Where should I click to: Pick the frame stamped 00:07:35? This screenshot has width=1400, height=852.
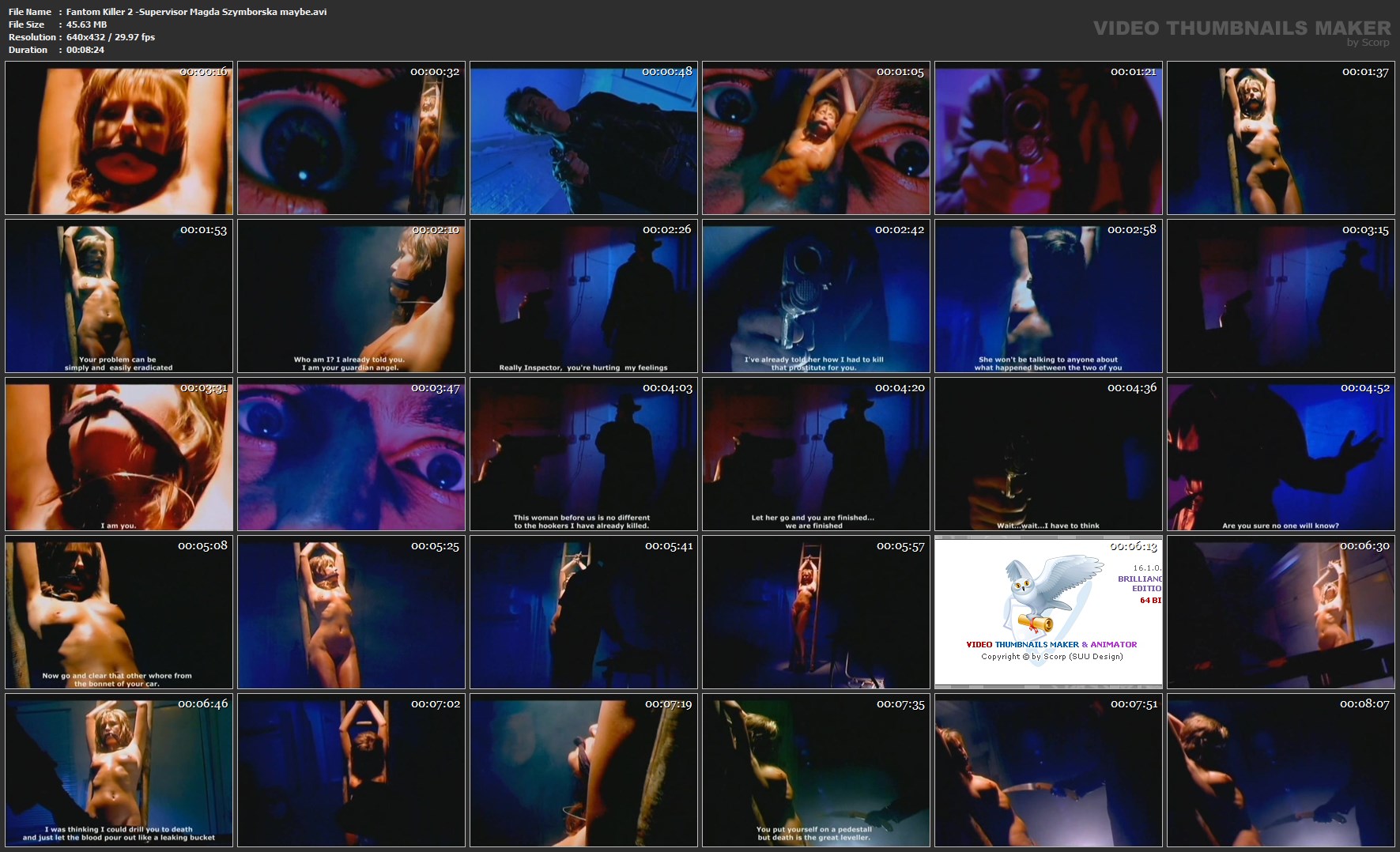(817, 771)
